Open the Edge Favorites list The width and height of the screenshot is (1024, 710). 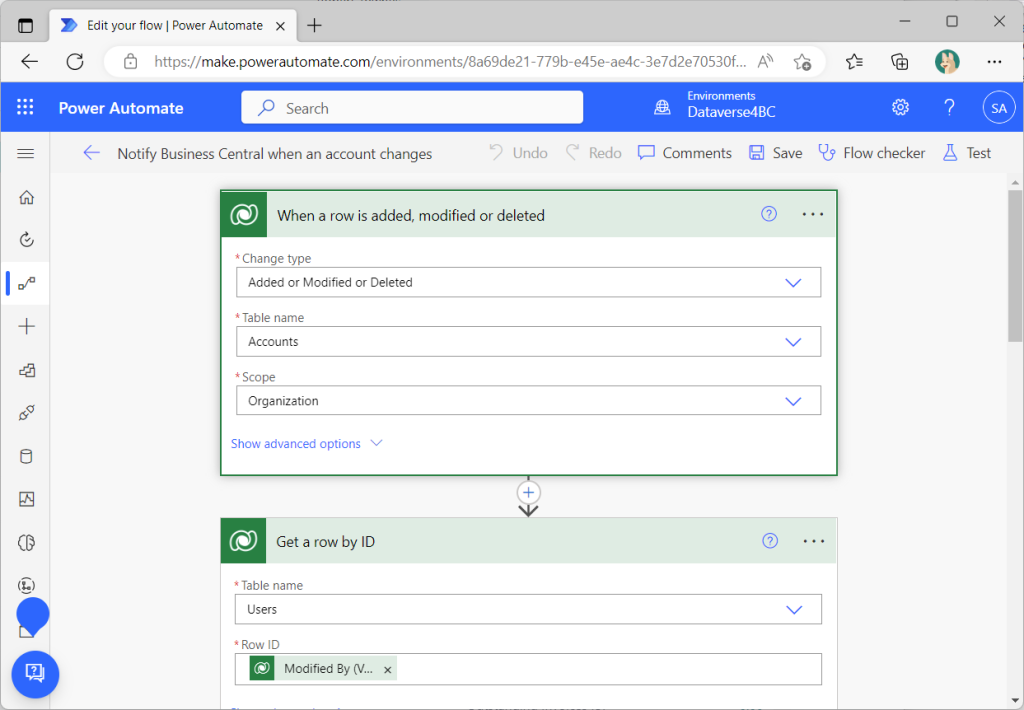click(x=854, y=61)
